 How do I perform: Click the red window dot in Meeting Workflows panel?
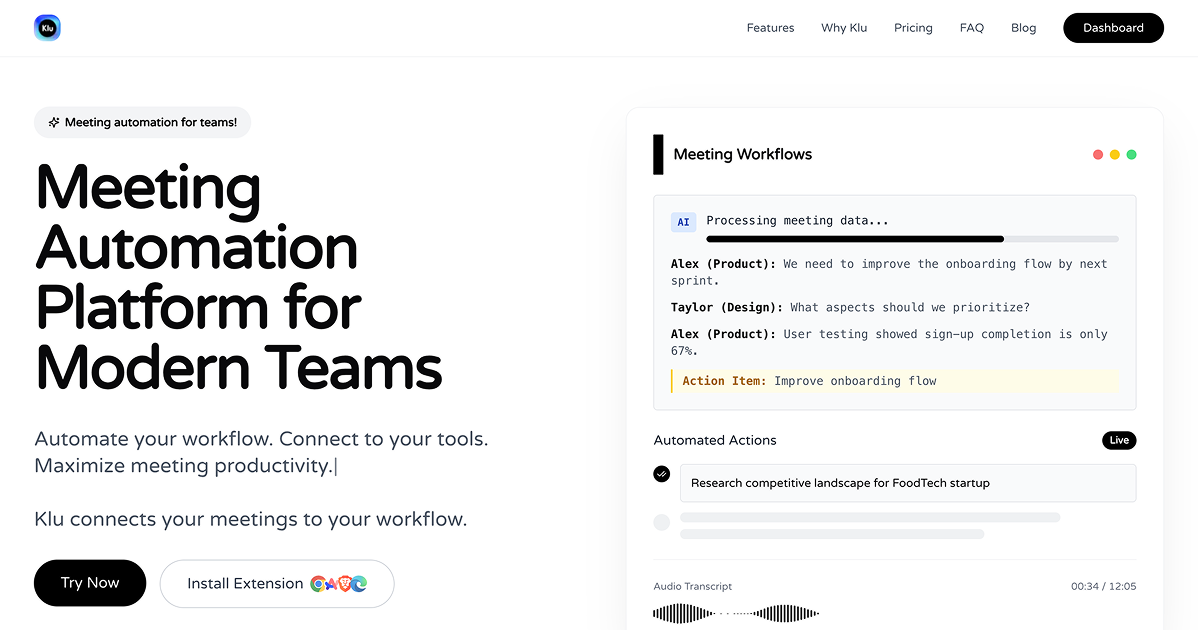[1097, 154]
